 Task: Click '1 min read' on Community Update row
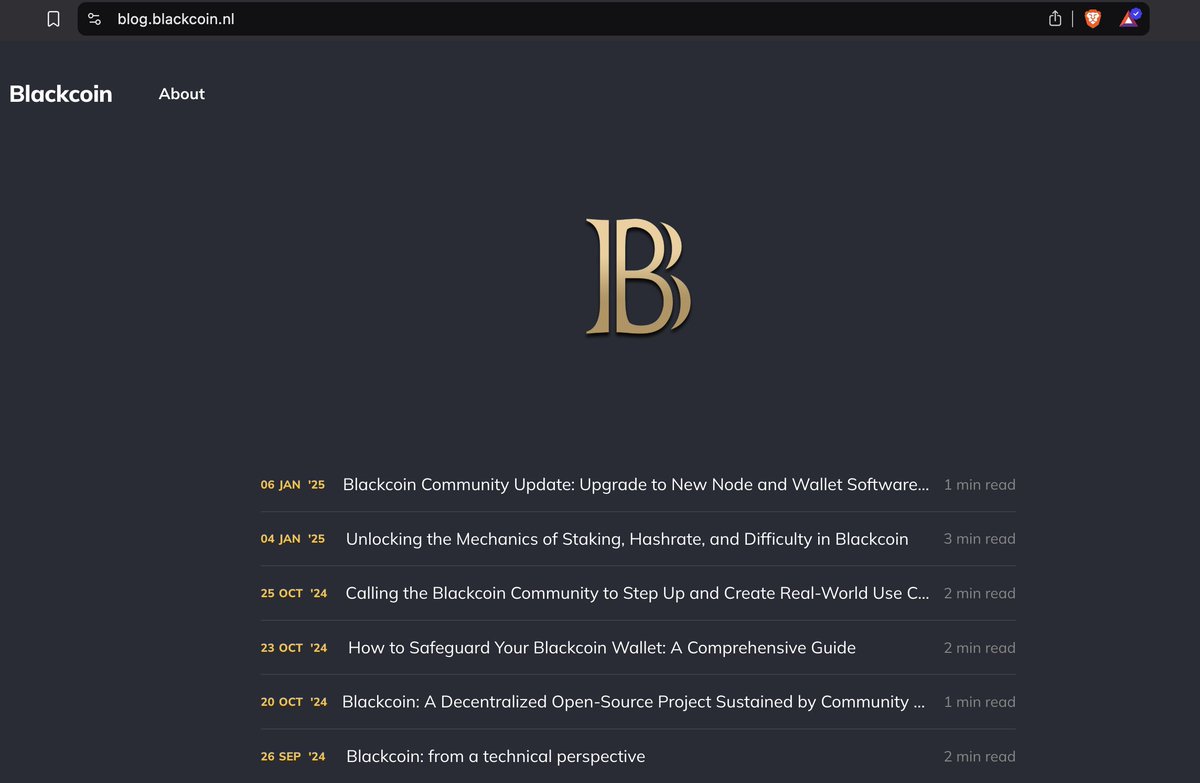pyautogui.click(x=980, y=485)
